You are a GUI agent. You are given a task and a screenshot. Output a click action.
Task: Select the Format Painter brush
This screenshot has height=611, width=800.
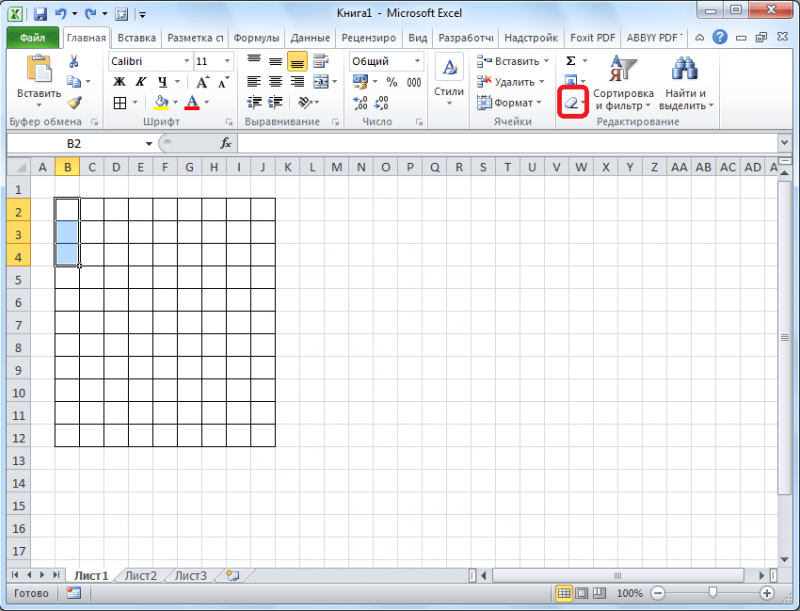tap(74, 103)
